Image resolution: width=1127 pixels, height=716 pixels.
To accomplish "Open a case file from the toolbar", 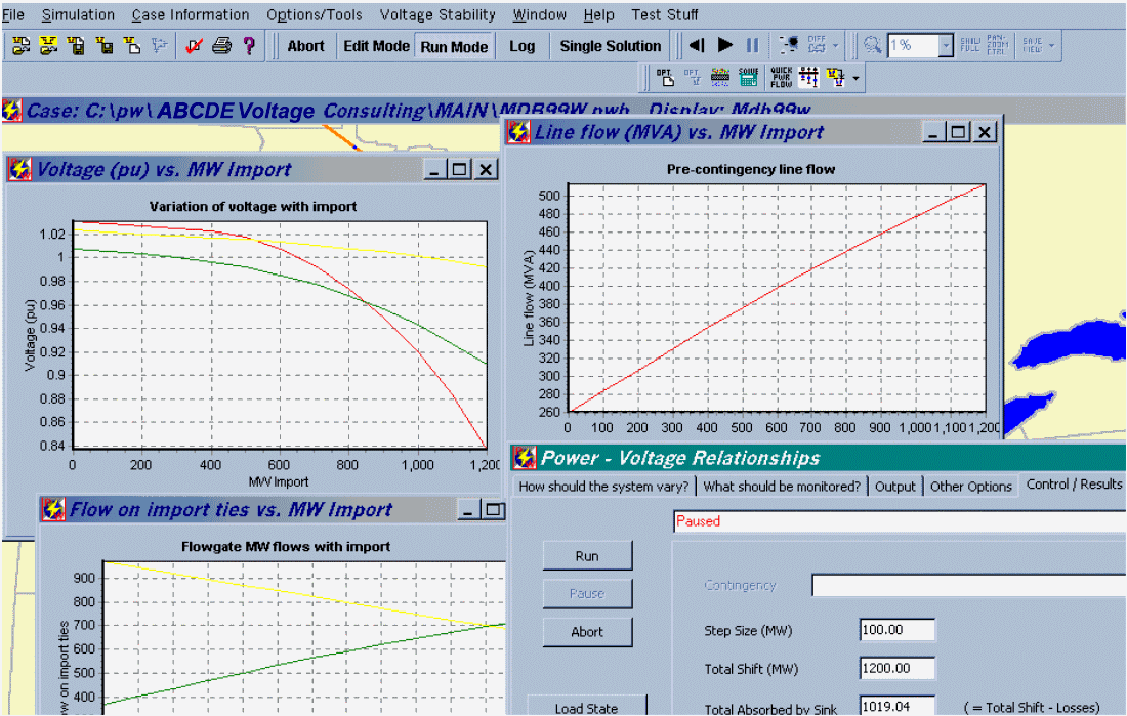I will tap(20, 45).
